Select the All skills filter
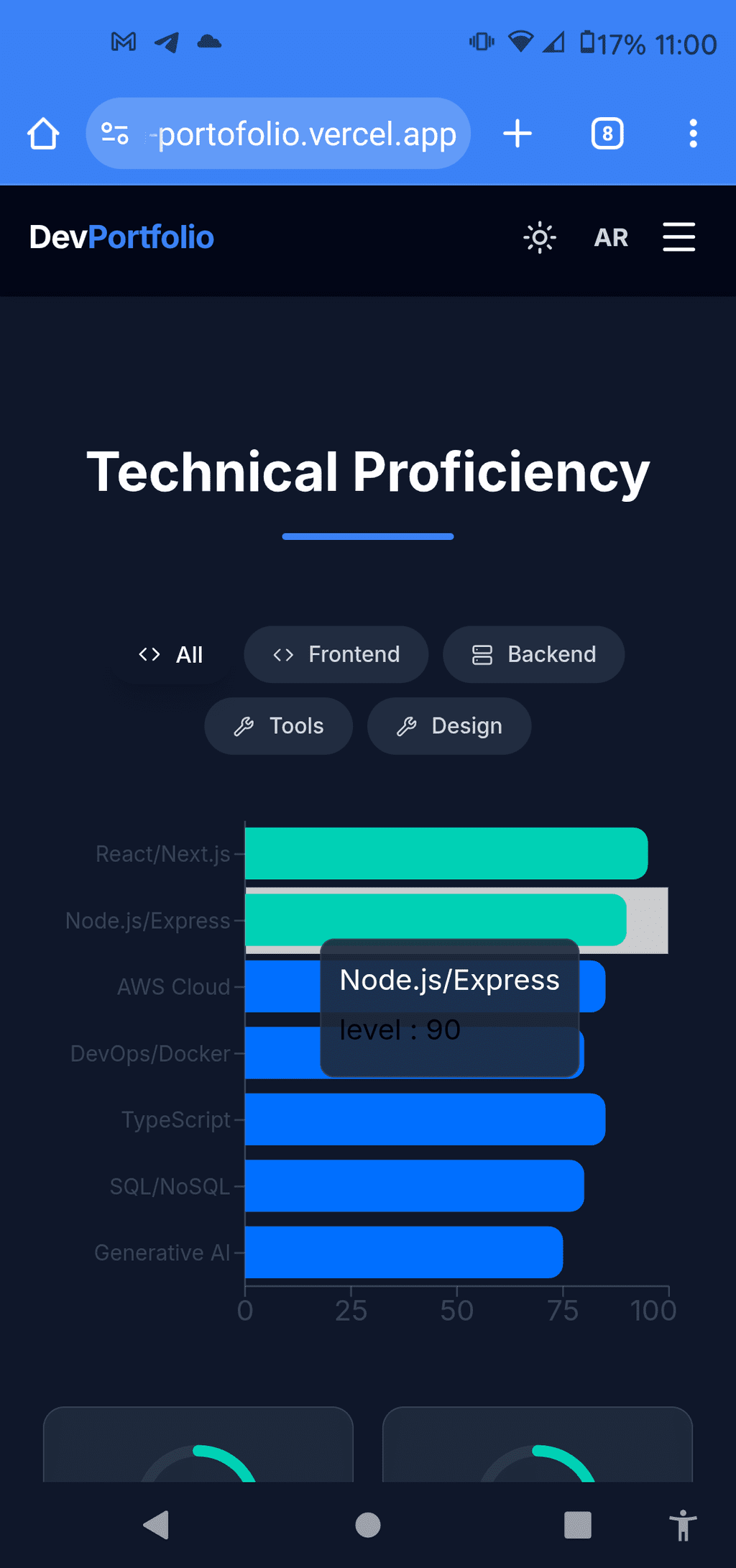Image resolution: width=736 pixels, height=1568 pixels. pos(171,654)
